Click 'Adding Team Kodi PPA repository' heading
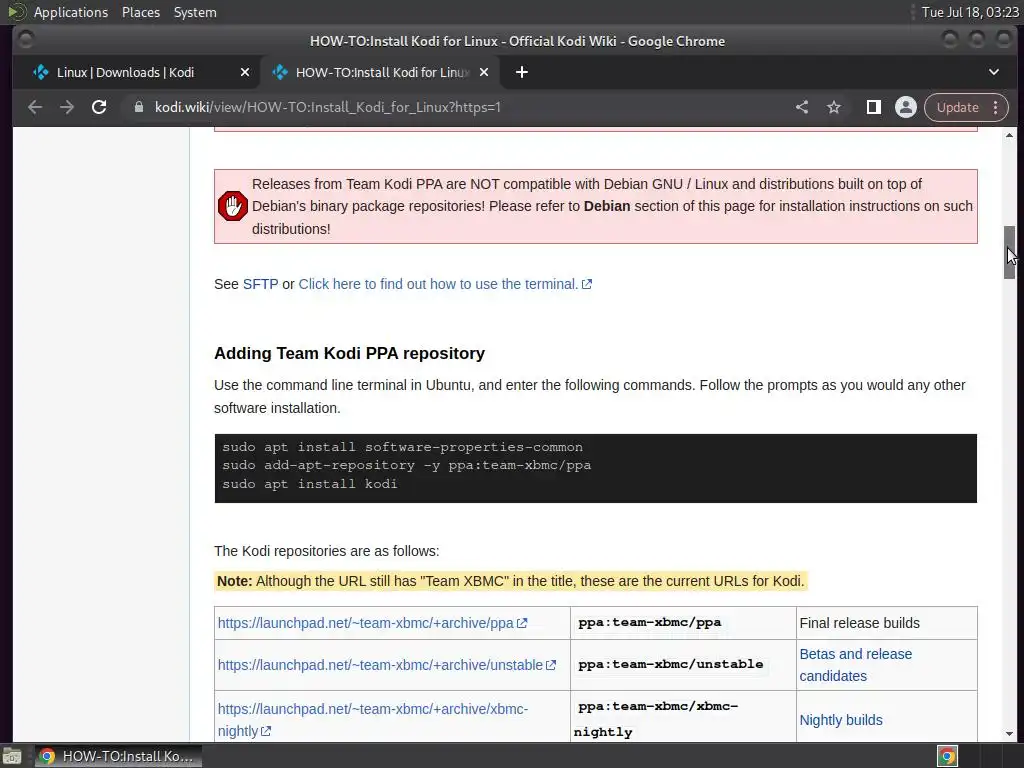 [x=349, y=353]
